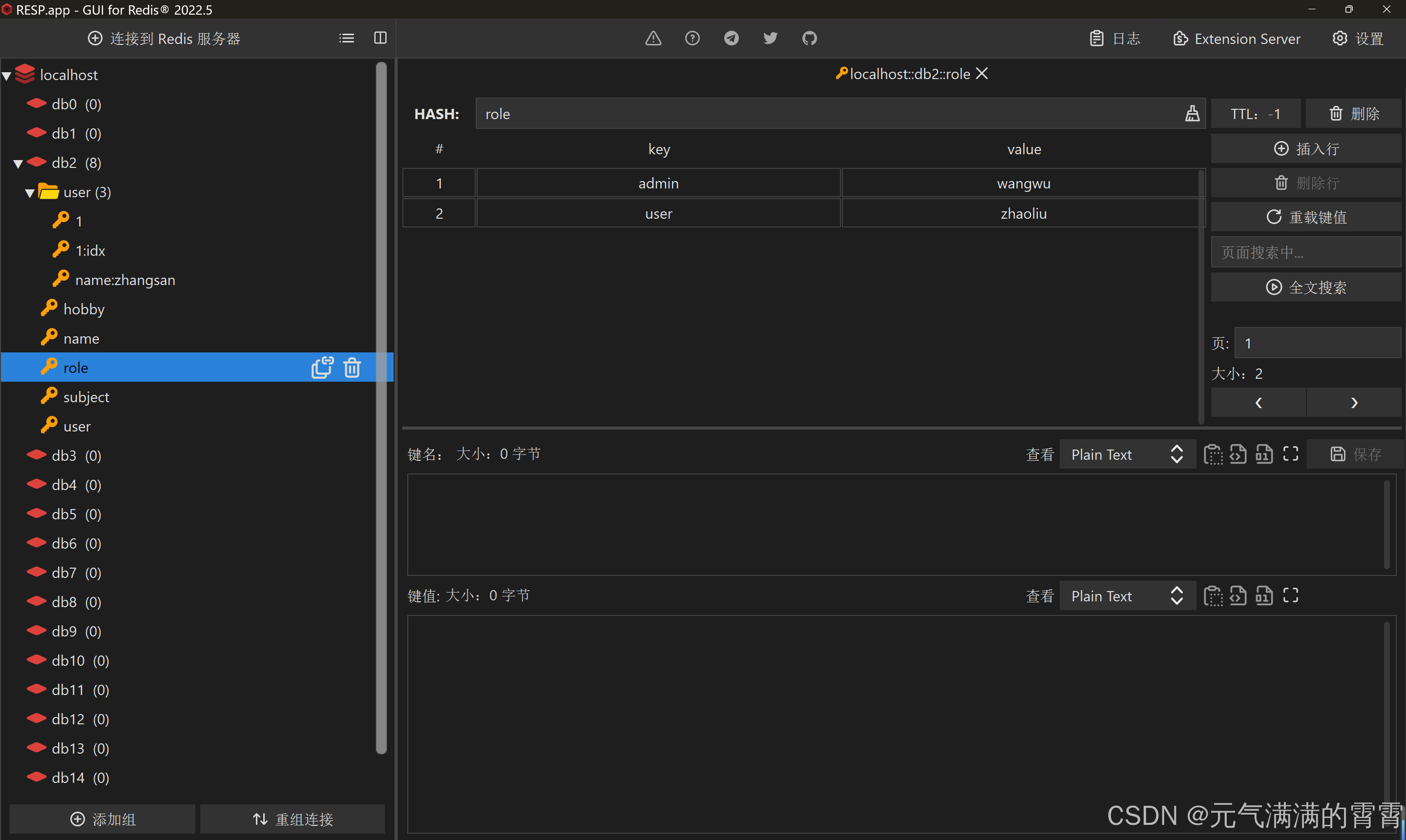Close the localhost::db2::role tab
Viewport: 1406px width, 840px height.
click(982, 74)
